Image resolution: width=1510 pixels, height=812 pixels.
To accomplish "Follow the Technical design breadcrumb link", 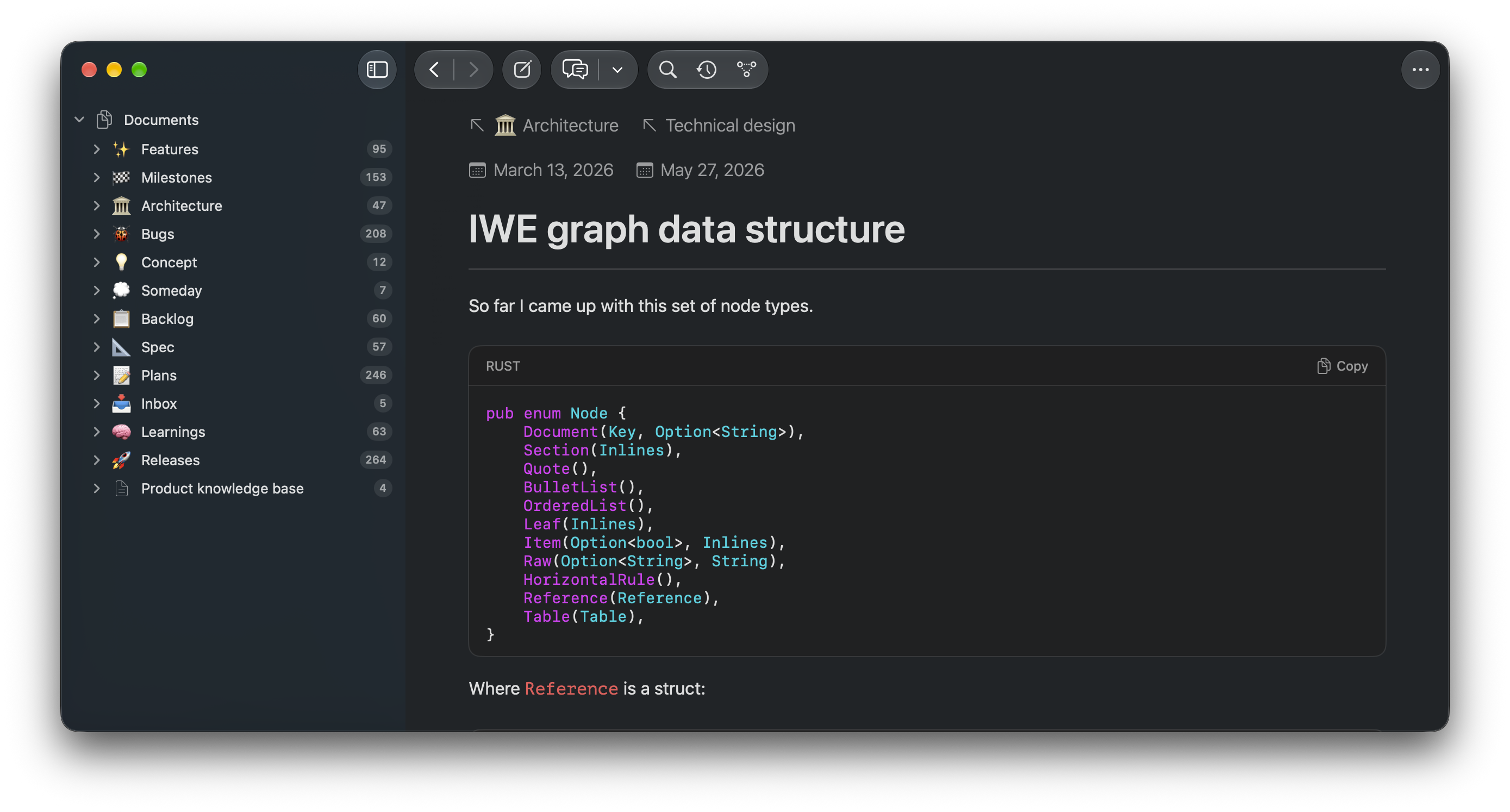I will coord(730,125).
